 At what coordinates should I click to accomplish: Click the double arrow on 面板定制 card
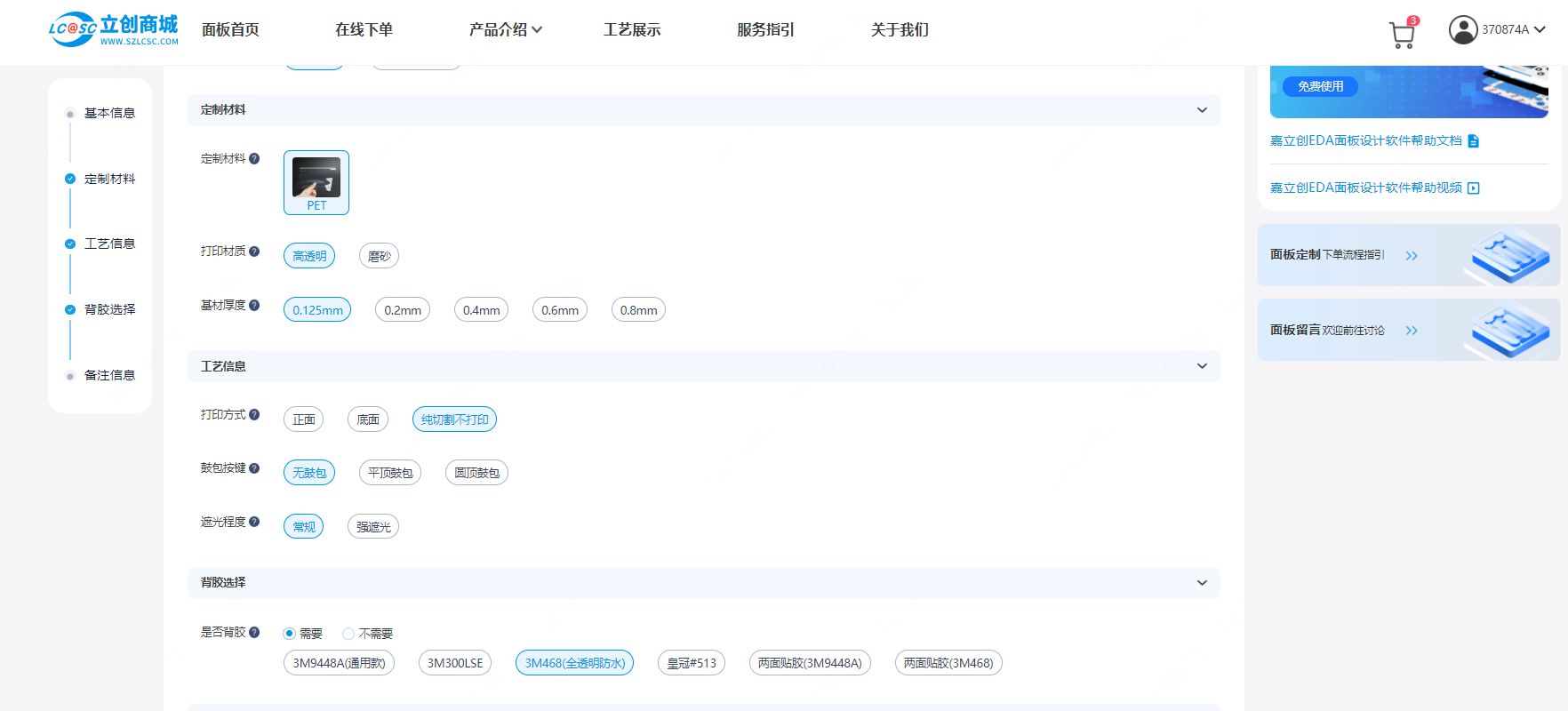1412,256
